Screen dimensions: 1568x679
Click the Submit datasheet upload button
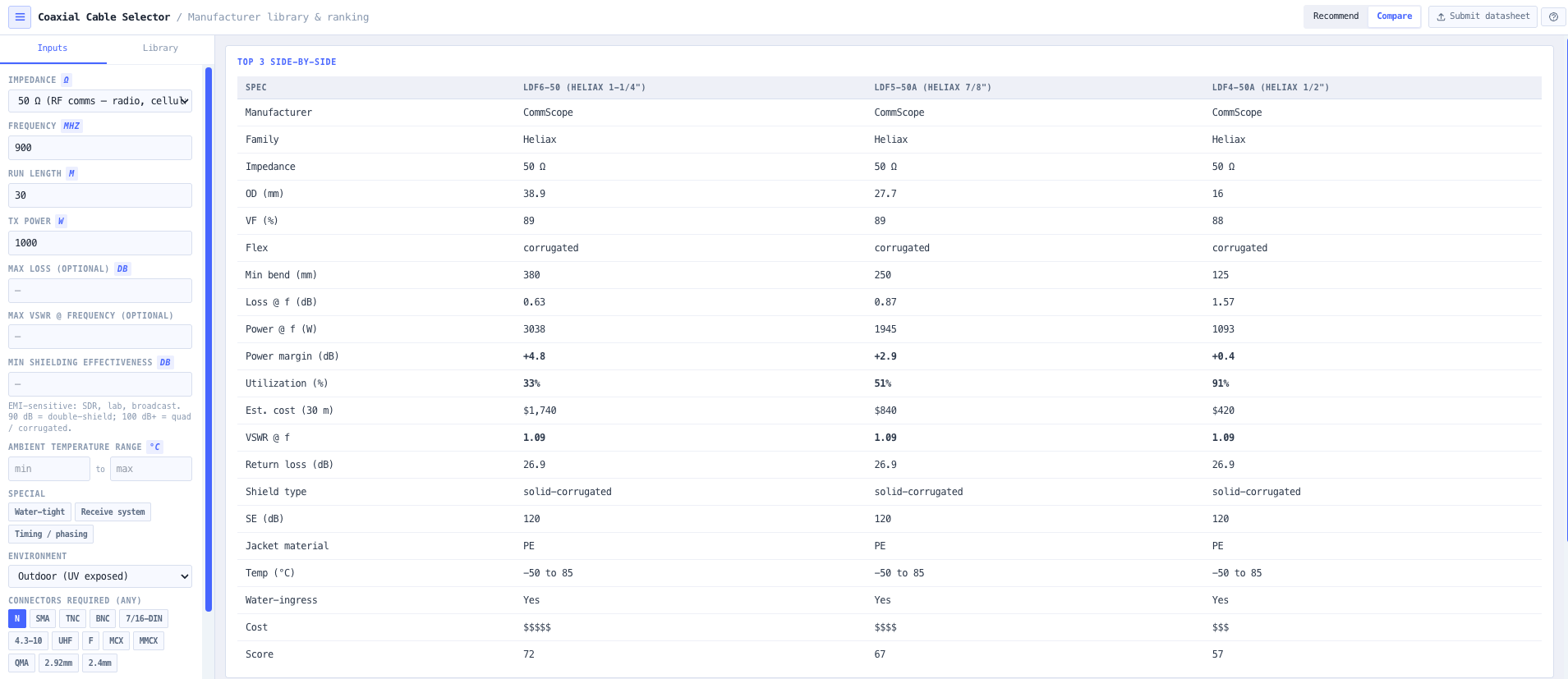click(x=1483, y=16)
